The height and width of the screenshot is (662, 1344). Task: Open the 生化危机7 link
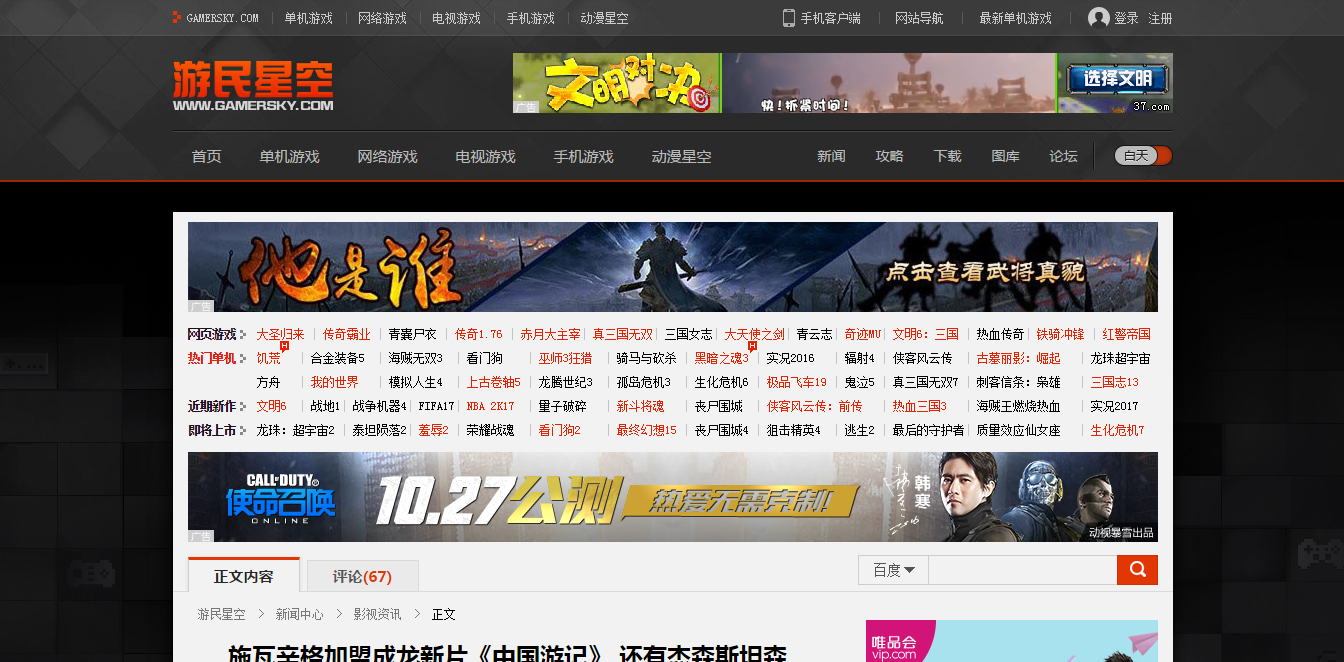click(1117, 430)
